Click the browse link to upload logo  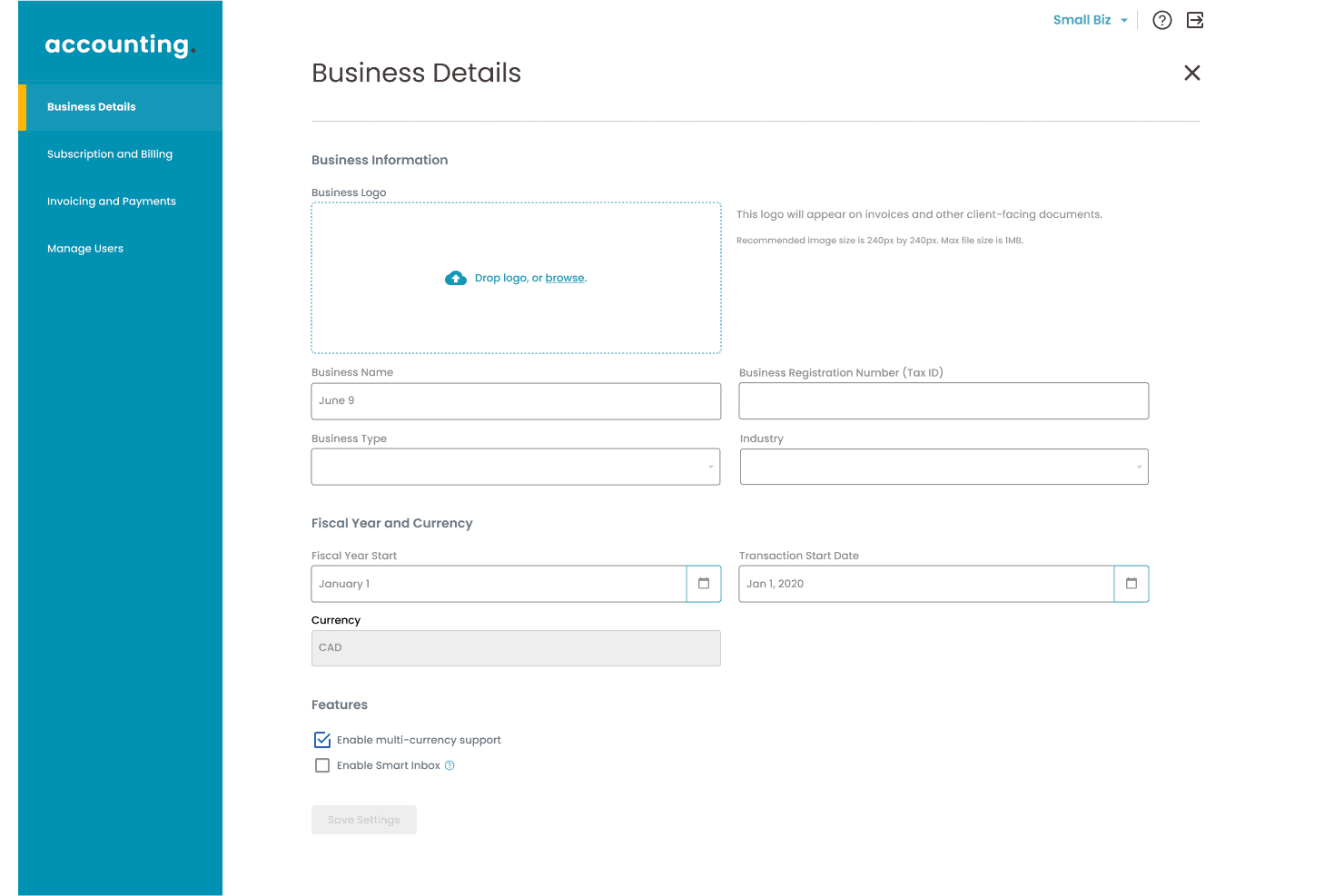tap(565, 278)
